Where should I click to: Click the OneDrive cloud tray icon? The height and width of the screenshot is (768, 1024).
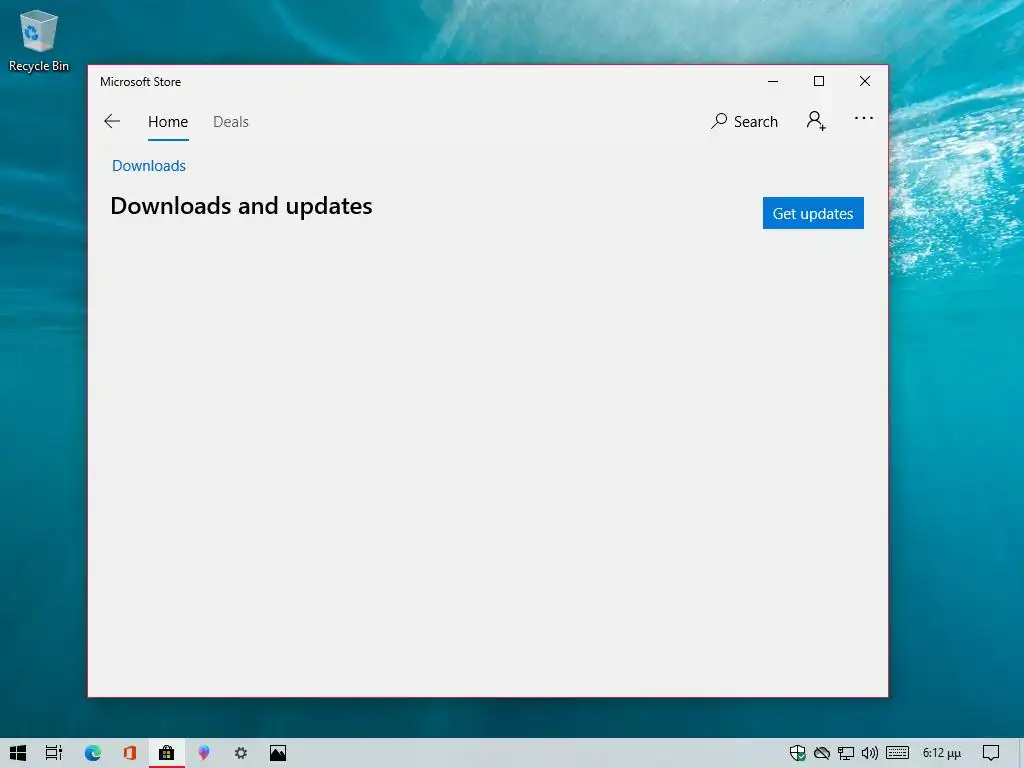[x=822, y=753]
